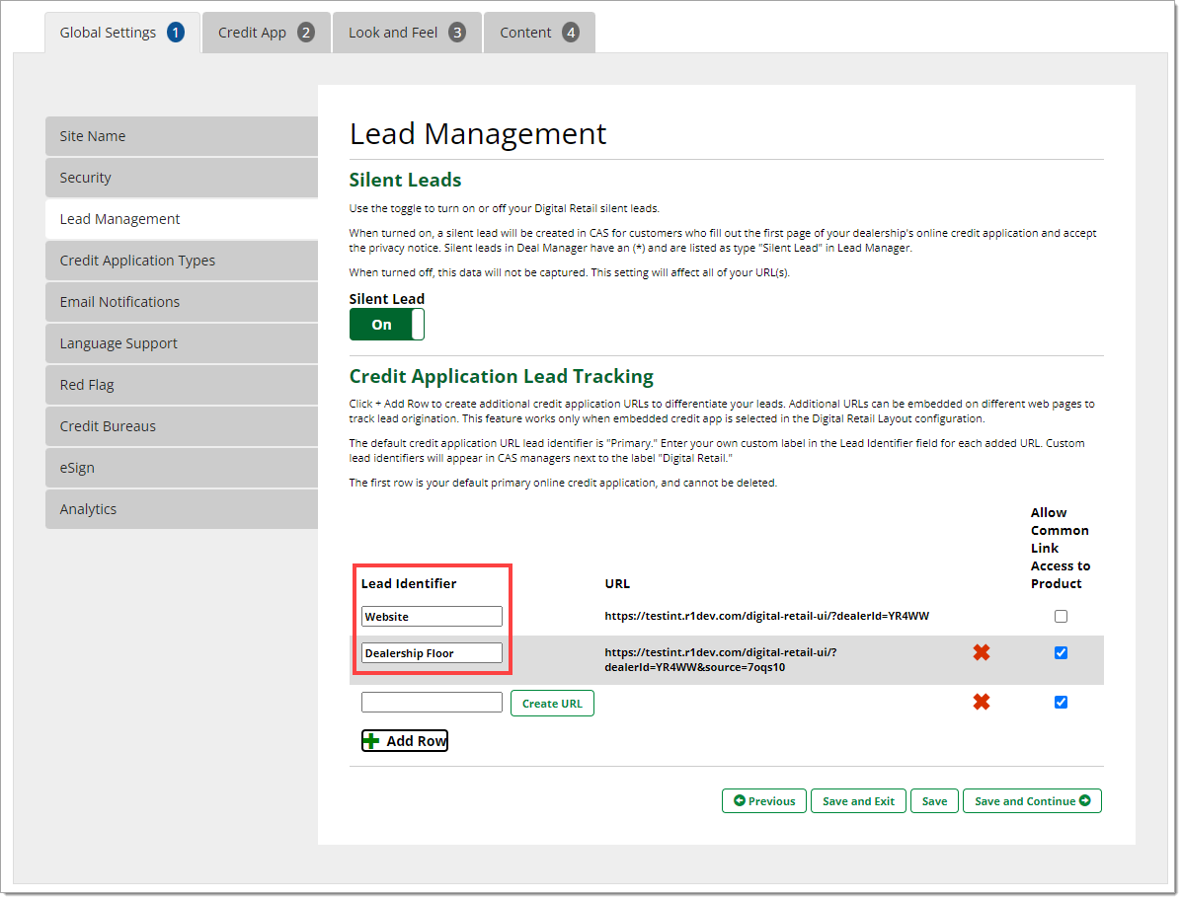Image resolution: width=1182 pixels, height=900 pixels.
Task: Delete the Dealership Floor row with red X
Action: click(x=981, y=653)
